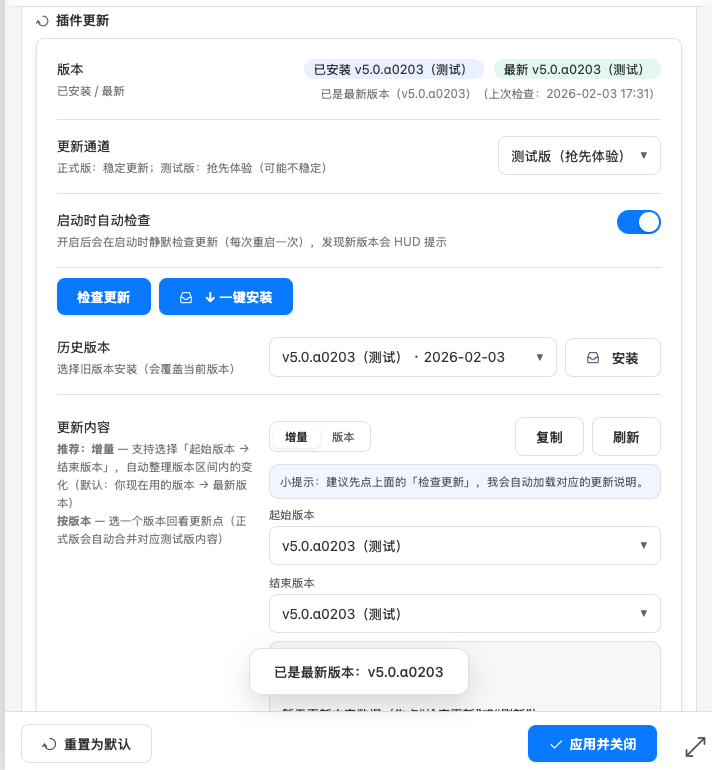Click the 已是最新版本 toast notification
The height and width of the screenshot is (770, 712).
point(359,672)
